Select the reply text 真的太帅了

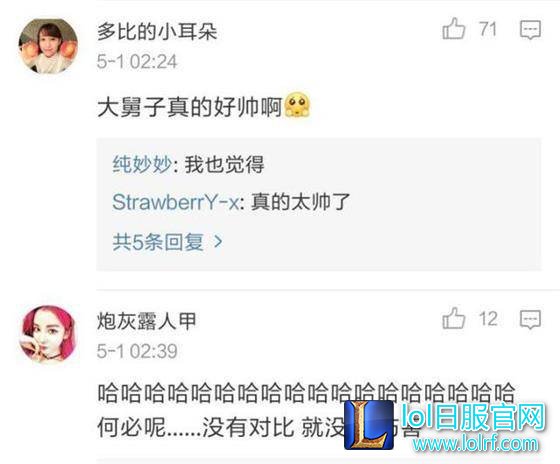300,202
